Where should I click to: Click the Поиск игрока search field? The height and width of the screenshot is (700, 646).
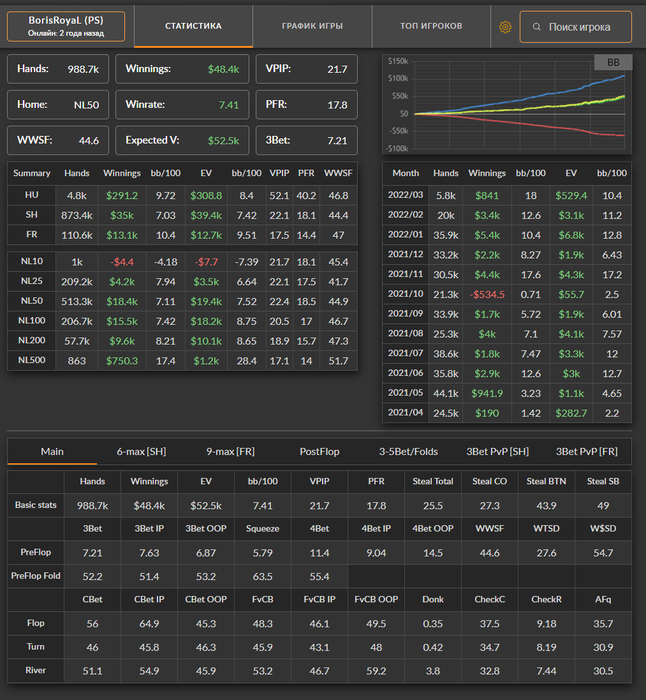point(575,27)
